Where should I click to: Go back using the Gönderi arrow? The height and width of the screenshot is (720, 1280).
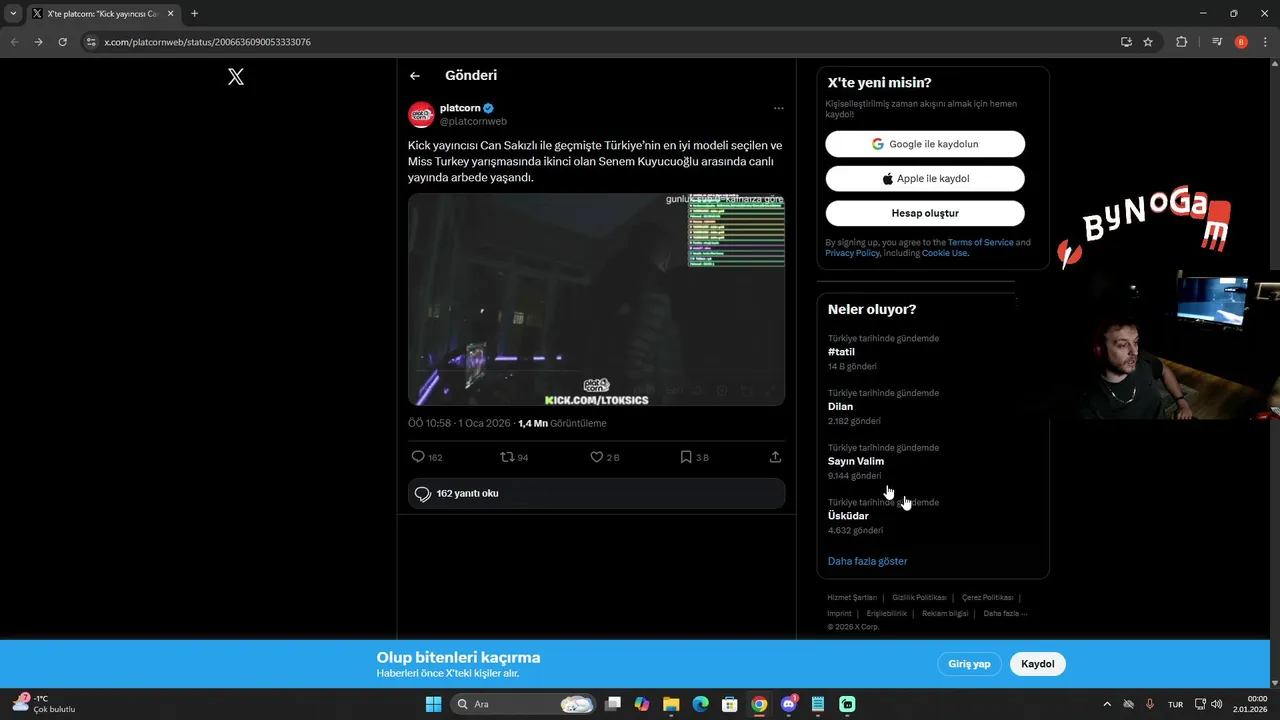point(414,76)
